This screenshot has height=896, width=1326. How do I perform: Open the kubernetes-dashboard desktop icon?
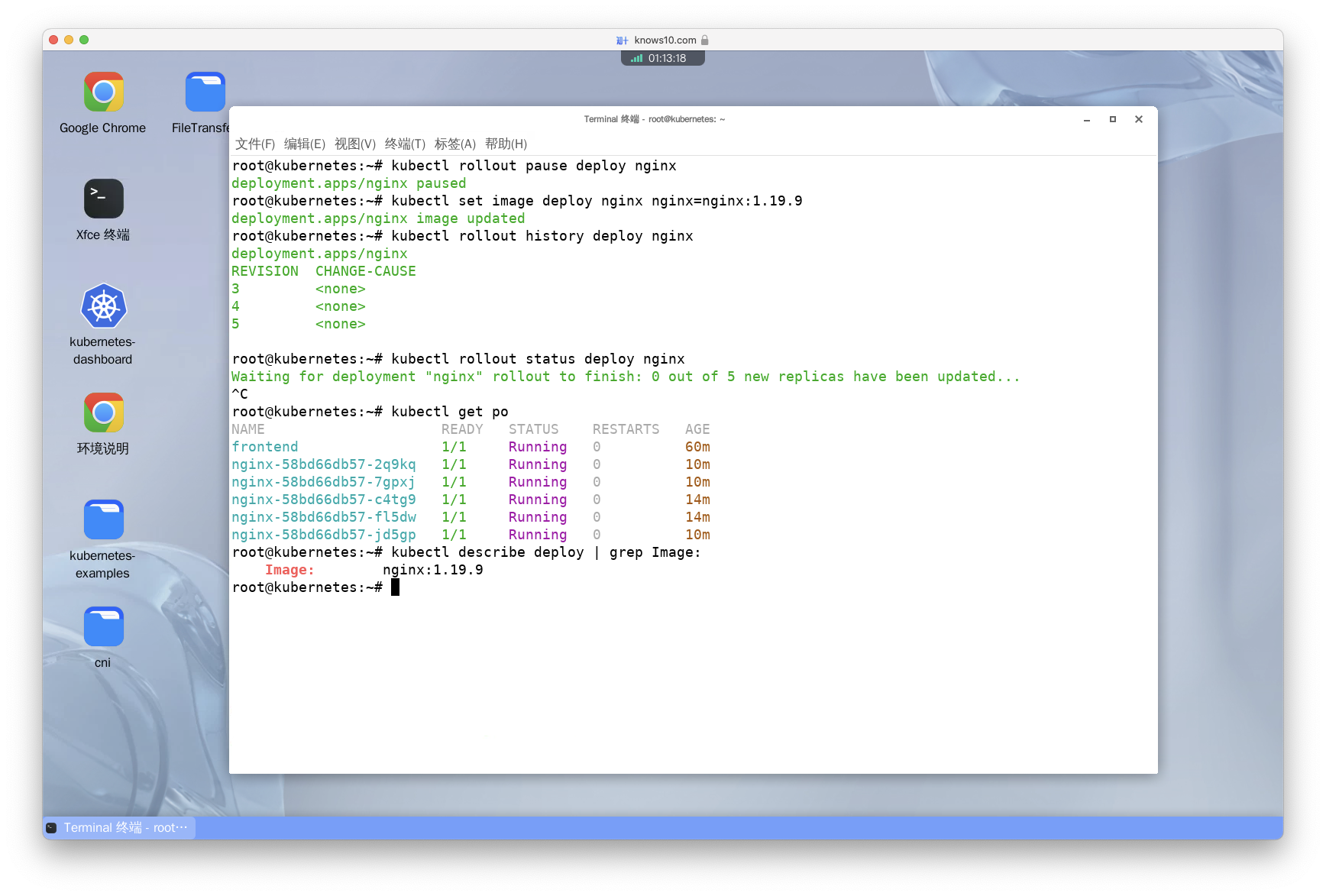(x=103, y=306)
